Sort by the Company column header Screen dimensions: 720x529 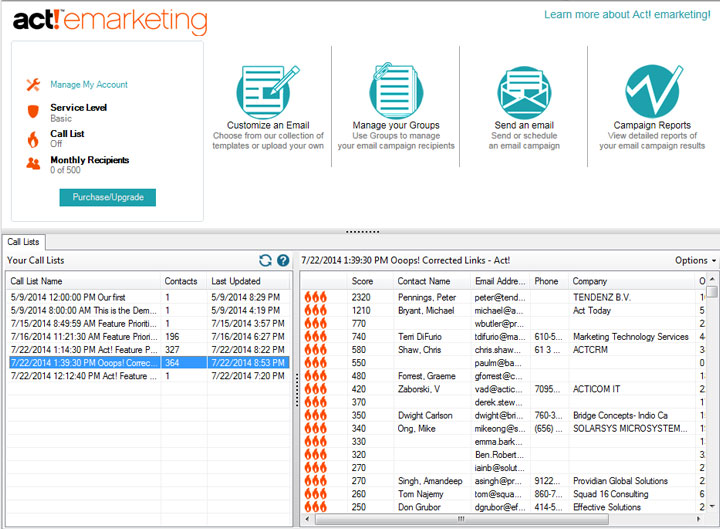point(632,281)
